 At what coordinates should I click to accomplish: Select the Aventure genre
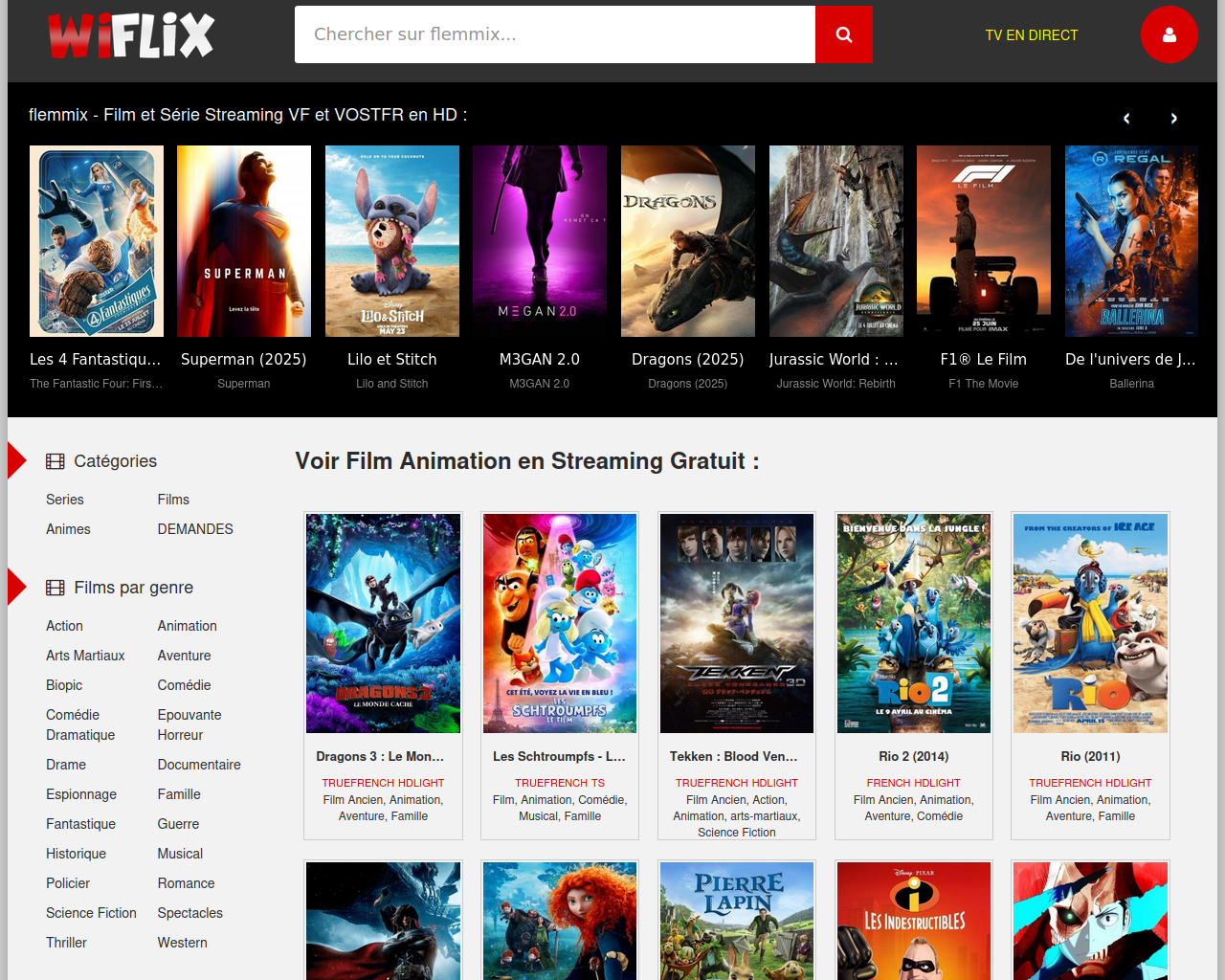click(185, 656)
